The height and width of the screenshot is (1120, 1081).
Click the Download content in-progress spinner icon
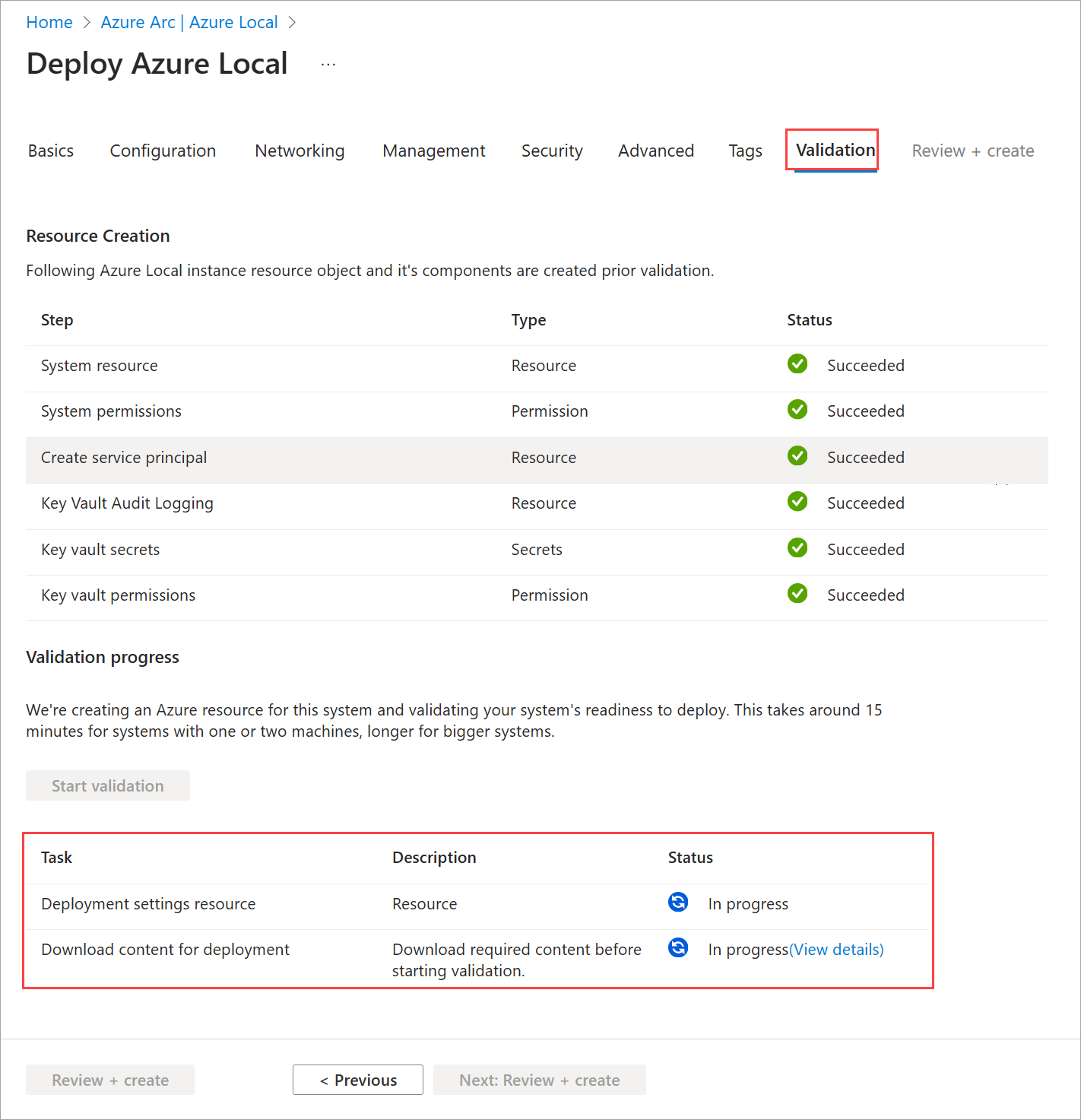(x=678, y=948)
